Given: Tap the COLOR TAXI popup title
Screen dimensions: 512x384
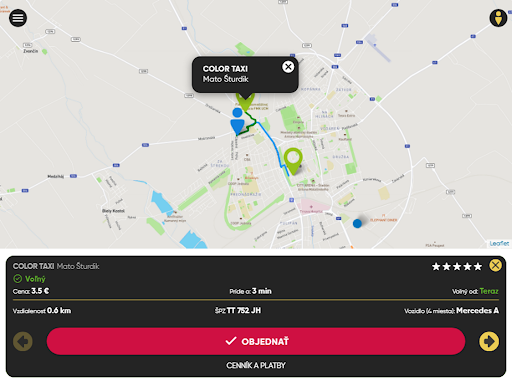Looking at the screenshot, I should 225,69.
